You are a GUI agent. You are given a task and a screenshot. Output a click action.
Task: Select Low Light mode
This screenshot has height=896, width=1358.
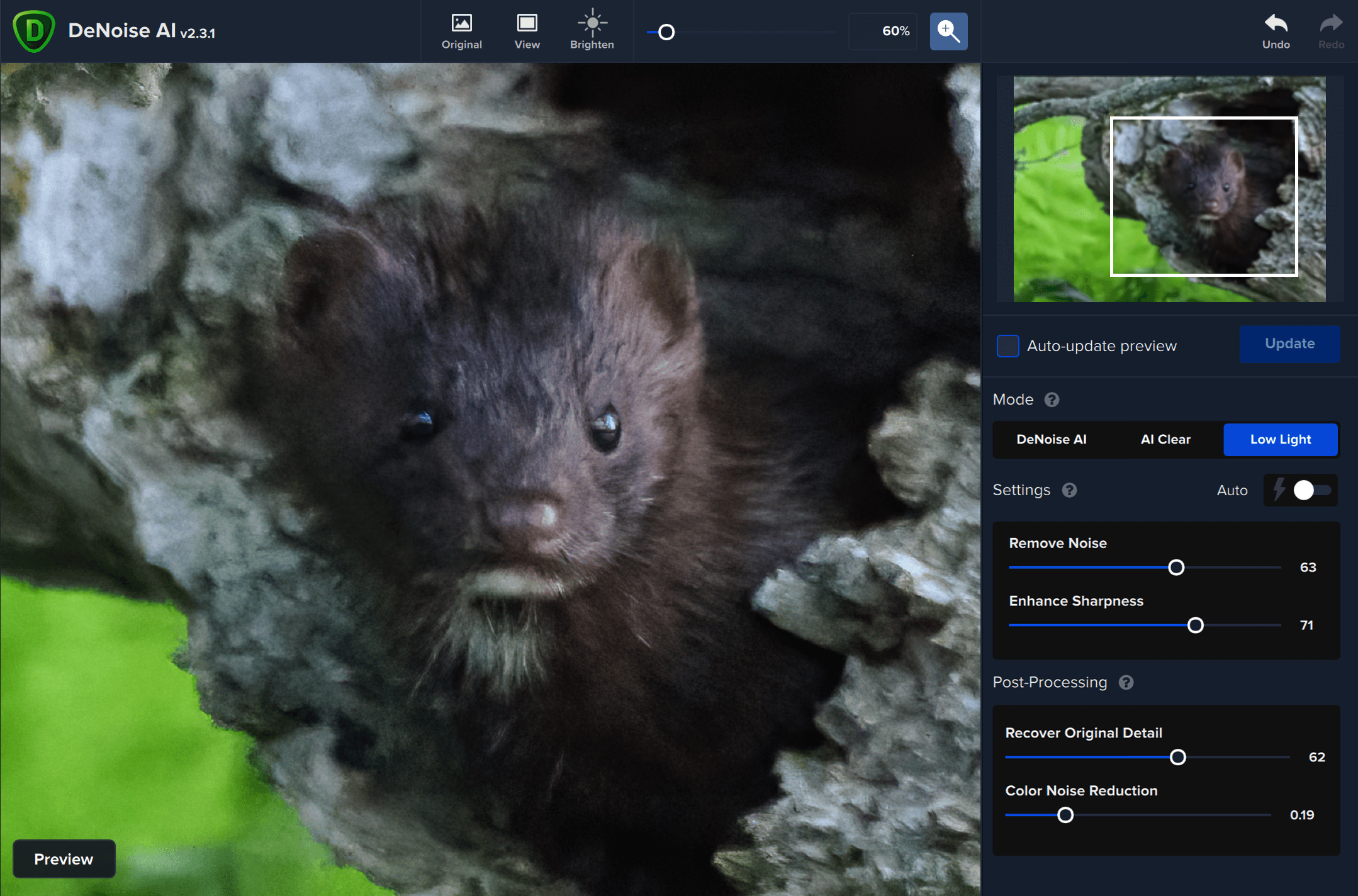pyautogui.click(x=1280, y=439)
